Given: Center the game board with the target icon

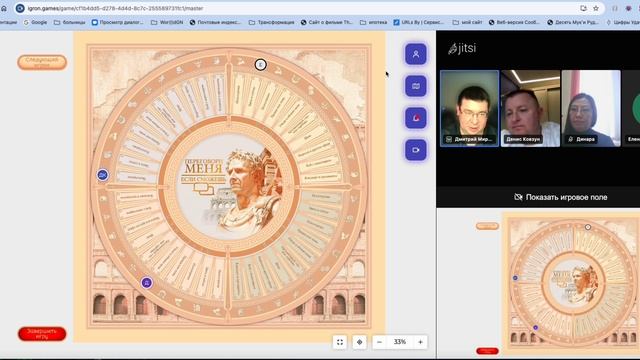Looking at the screenshot, I should click(359, 342).
